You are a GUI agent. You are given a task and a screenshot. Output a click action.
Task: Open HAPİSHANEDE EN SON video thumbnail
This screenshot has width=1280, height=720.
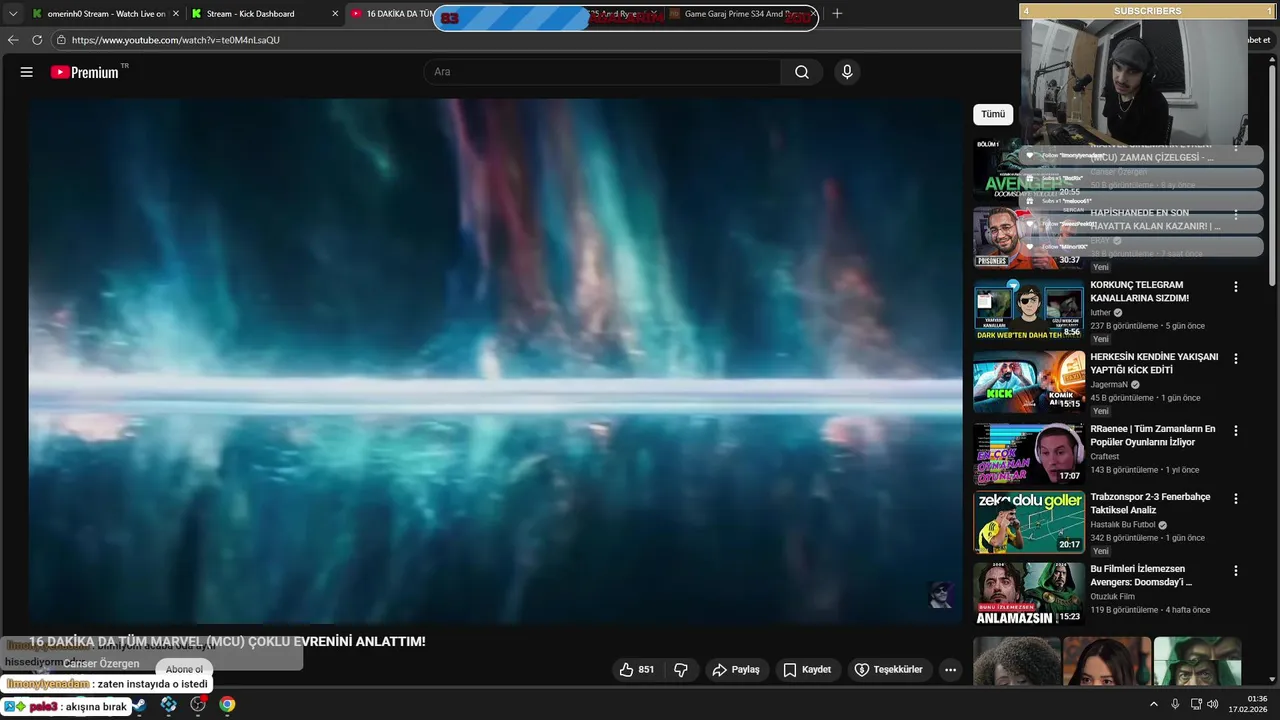pos(1029,239)
